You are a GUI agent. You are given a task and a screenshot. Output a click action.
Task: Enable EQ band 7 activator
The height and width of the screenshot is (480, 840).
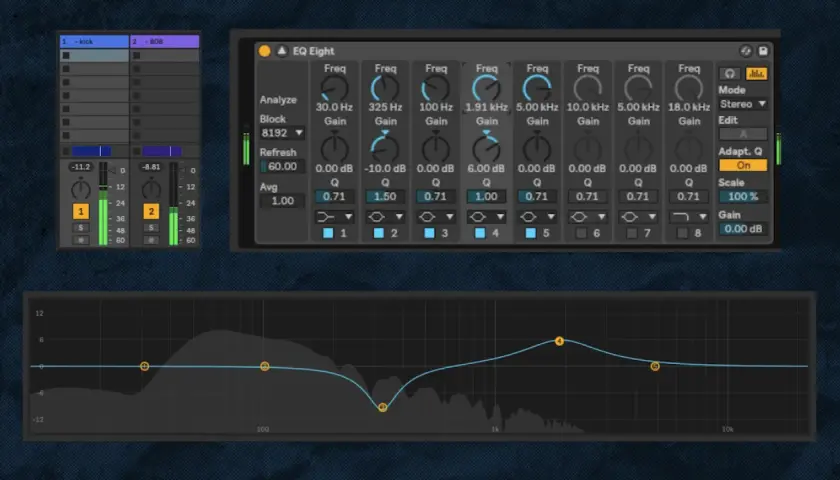click(x=632, y=233)
